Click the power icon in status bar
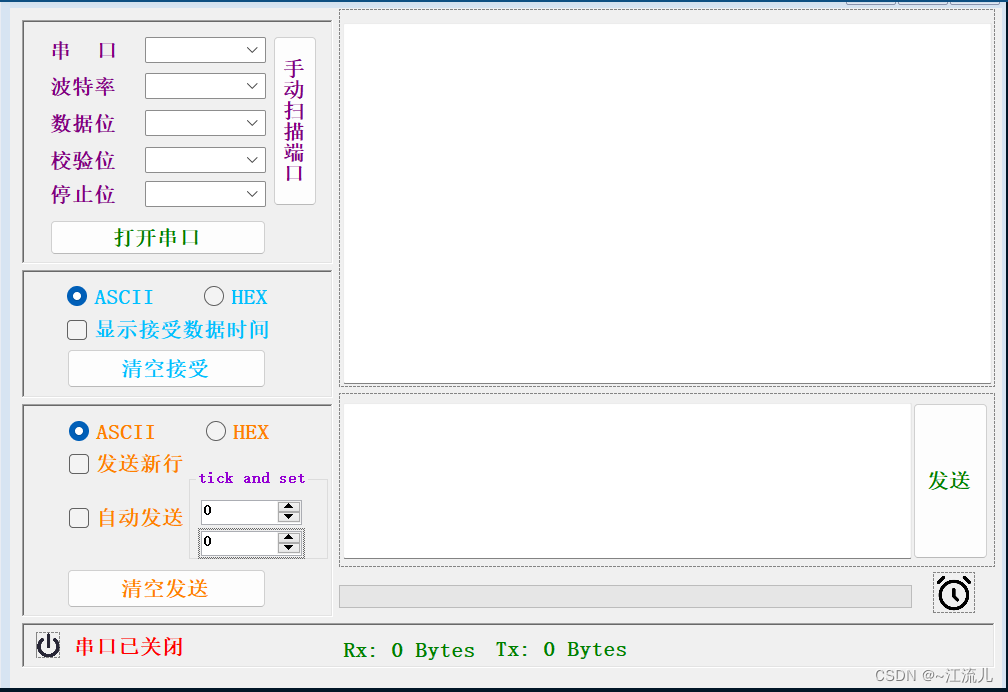This screenshot has width=1008, height=692. tap(48, 645)
